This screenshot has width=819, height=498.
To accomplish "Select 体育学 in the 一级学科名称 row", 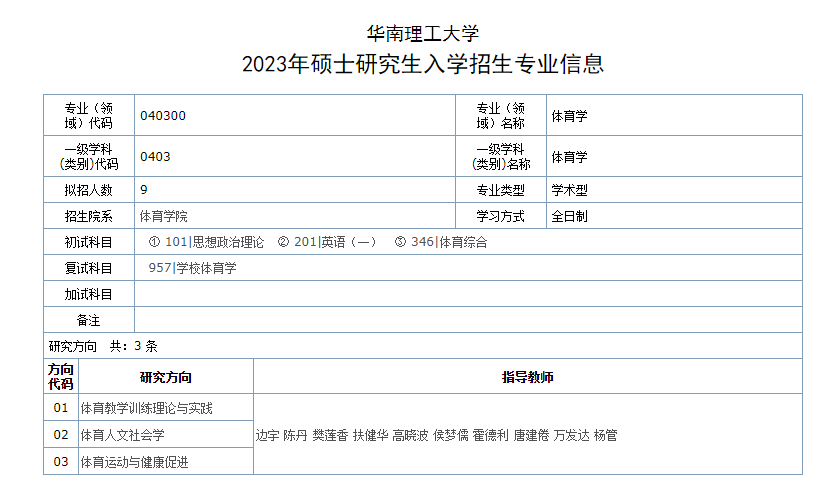I will [569, 157].
